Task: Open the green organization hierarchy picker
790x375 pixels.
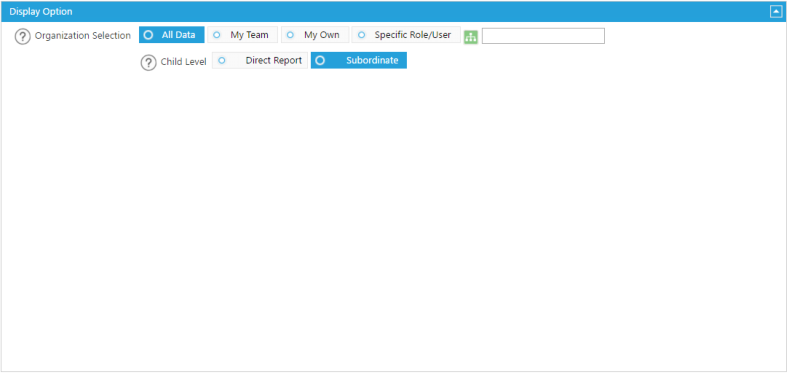Action: click(x=471, y=37)
